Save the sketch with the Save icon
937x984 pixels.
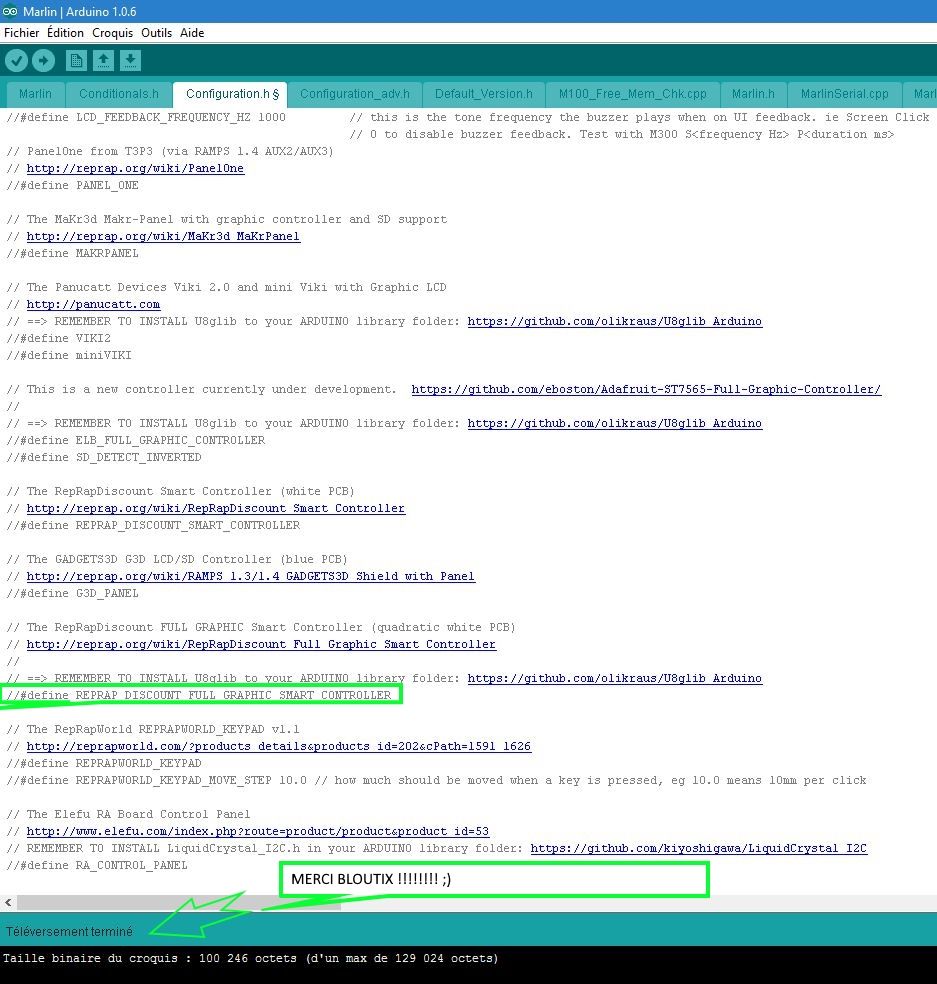click(x=130, y=61)
